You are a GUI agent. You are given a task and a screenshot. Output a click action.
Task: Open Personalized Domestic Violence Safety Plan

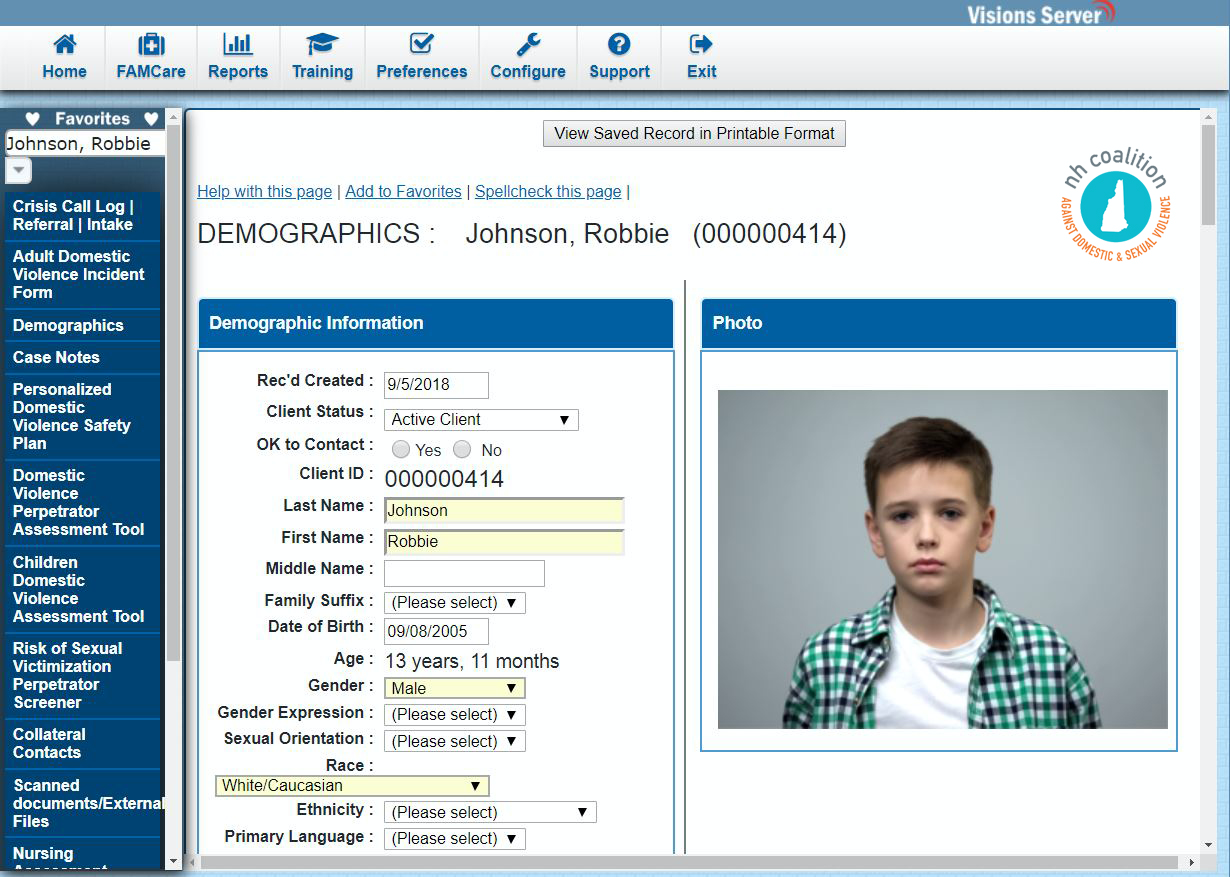coord(82,416)
